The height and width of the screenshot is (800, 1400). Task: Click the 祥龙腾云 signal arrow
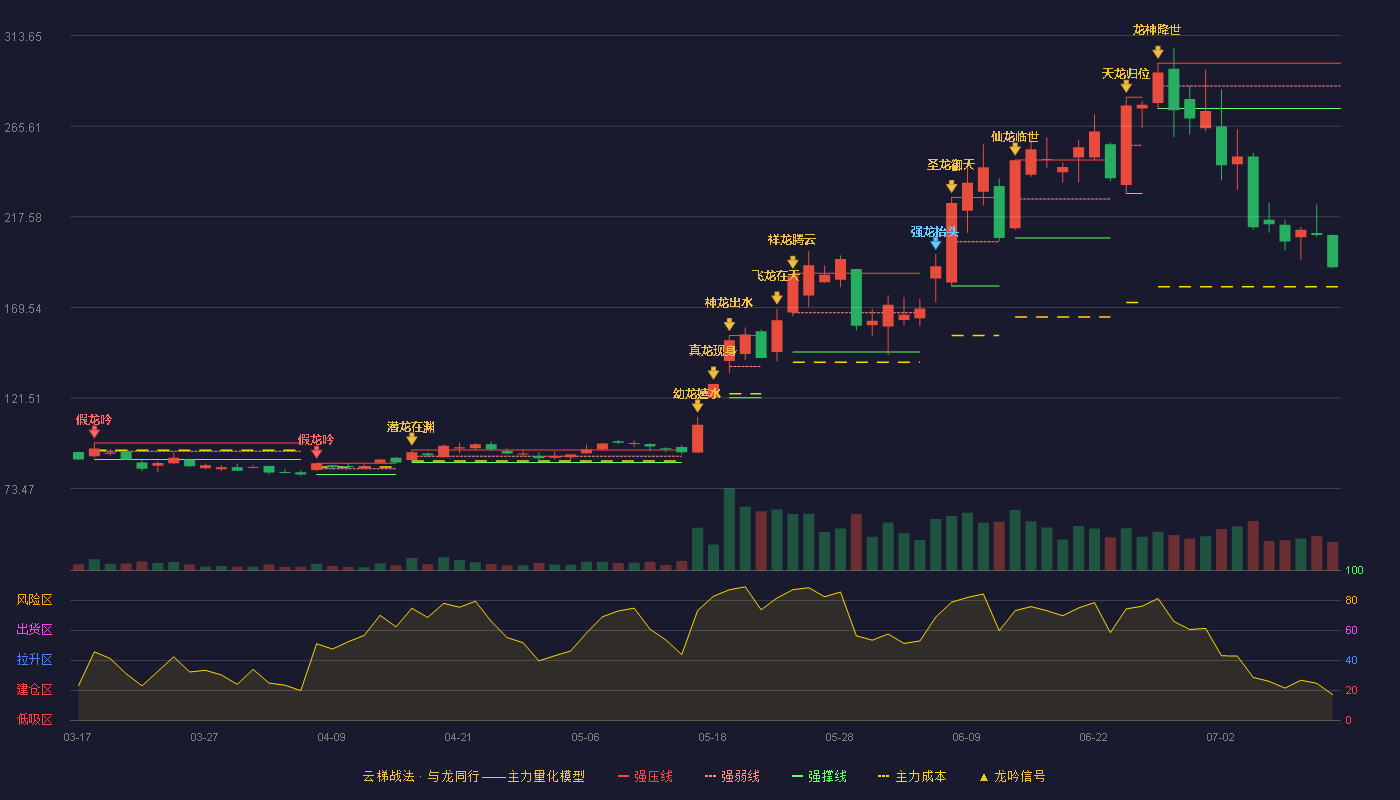793,262
